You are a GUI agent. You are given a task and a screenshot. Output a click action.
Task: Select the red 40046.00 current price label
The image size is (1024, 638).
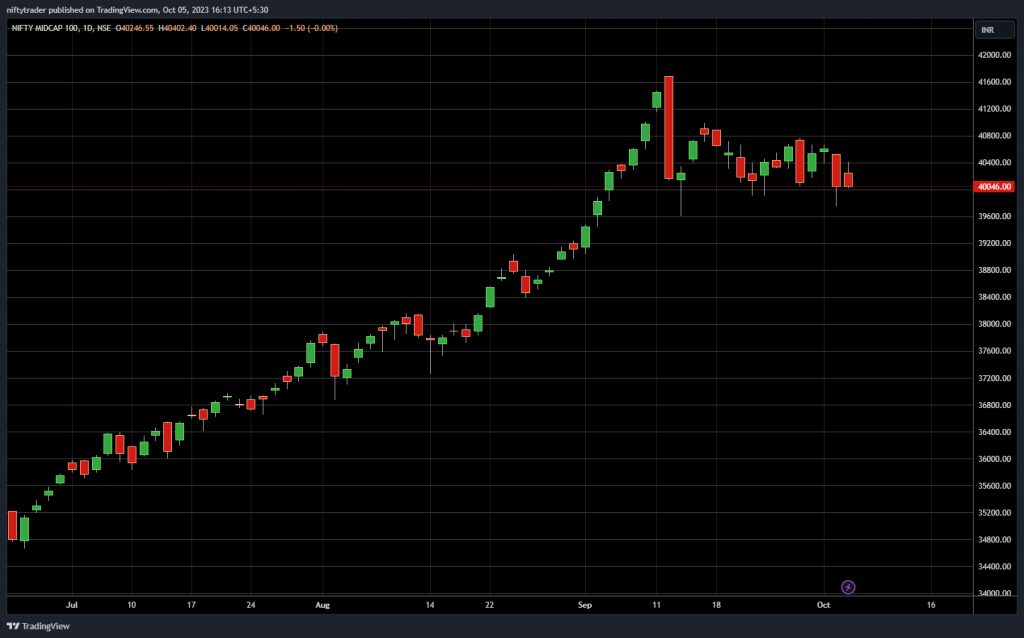[x=994, y=187]
